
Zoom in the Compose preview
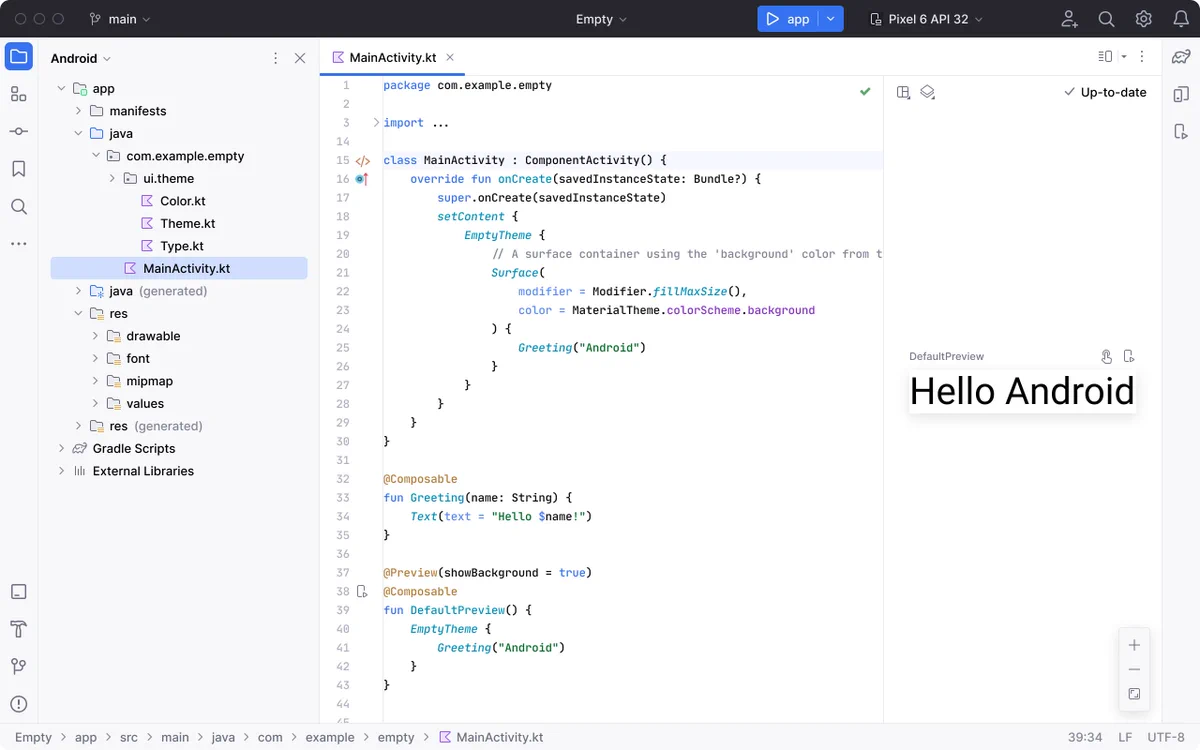pos(1134,645)
